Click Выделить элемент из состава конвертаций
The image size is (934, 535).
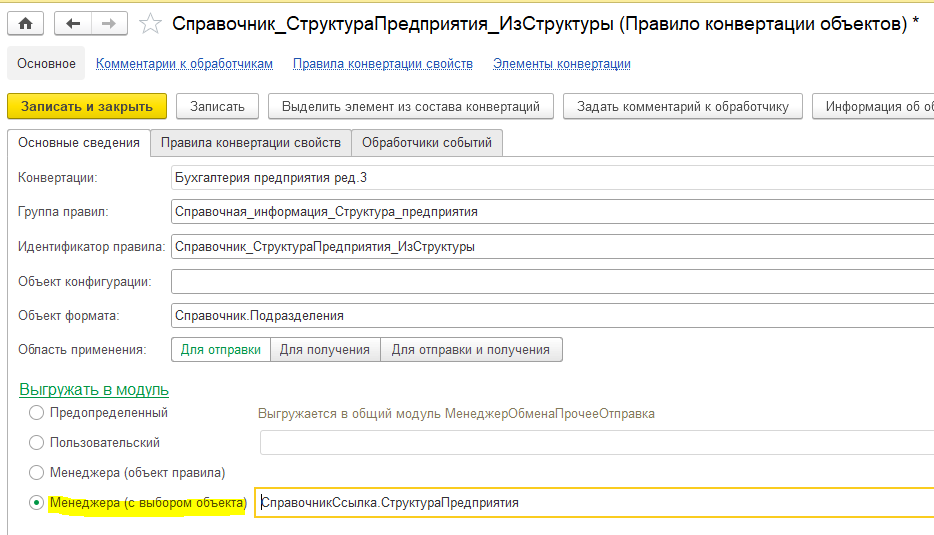(410, 106)
